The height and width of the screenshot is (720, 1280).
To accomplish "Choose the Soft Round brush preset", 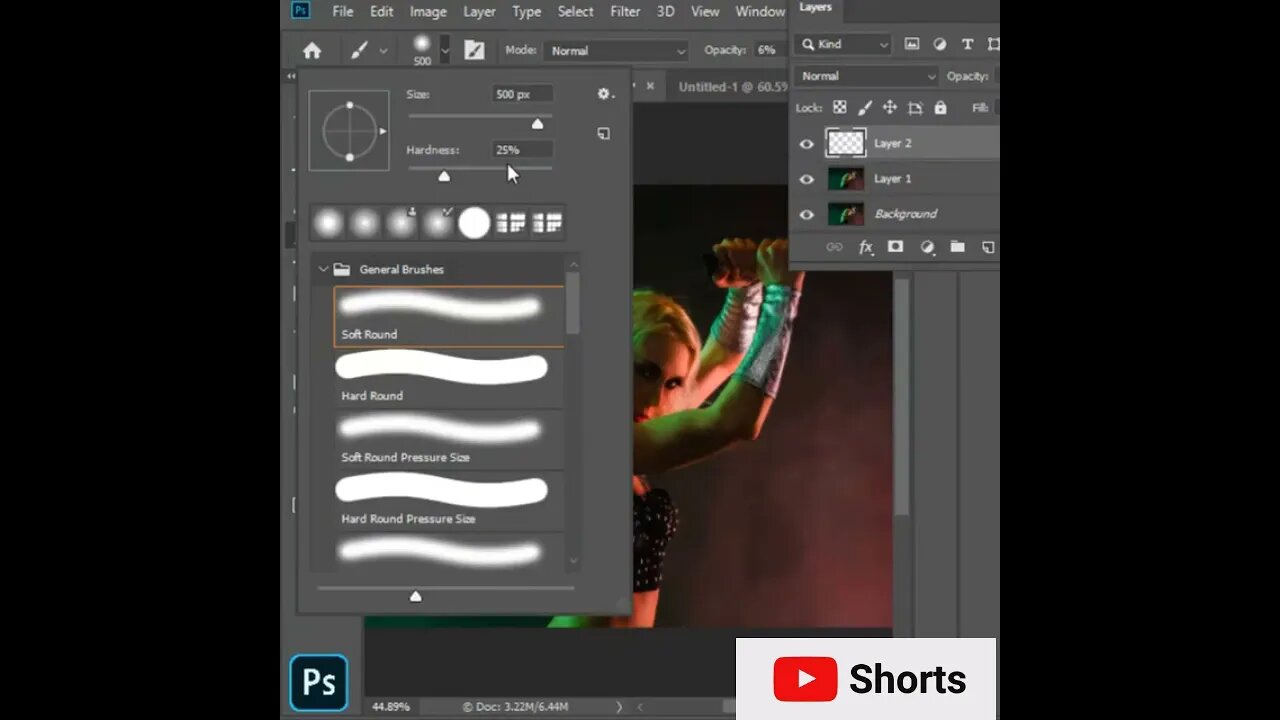I will pyautogui.click(x=449, y=316).
